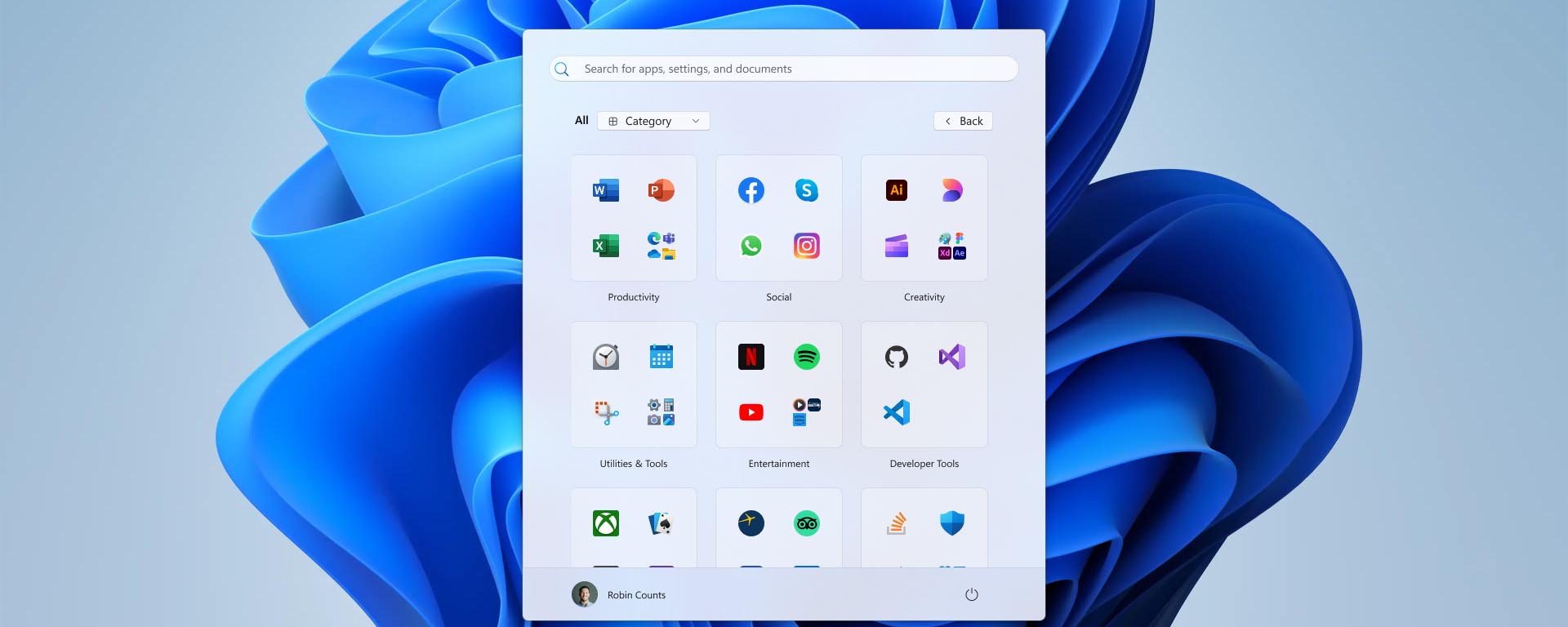Click the All heading text
The image size is (1568, 627).
[x=581, y=120]
